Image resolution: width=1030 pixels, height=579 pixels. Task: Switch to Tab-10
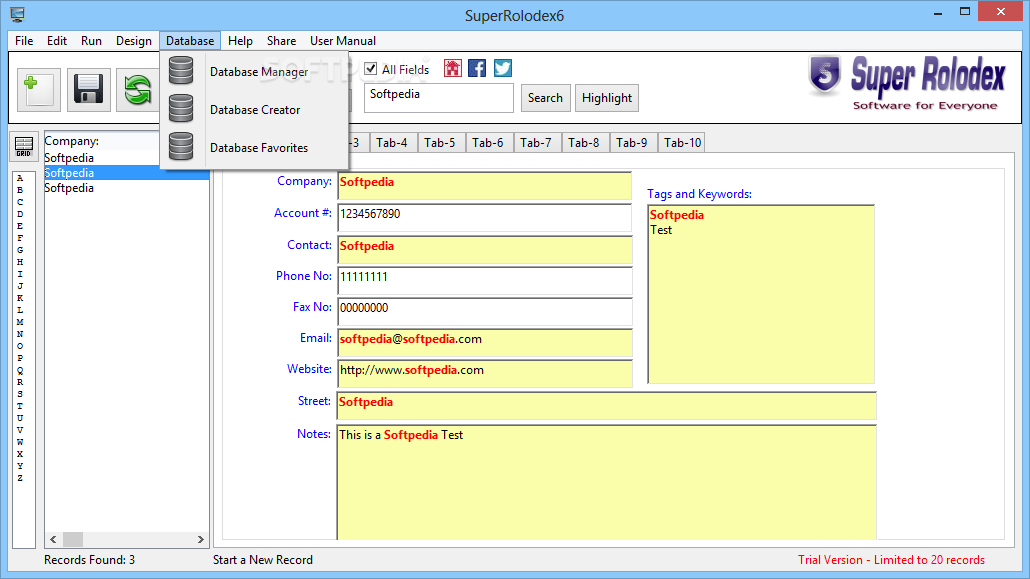coord(682,143)
